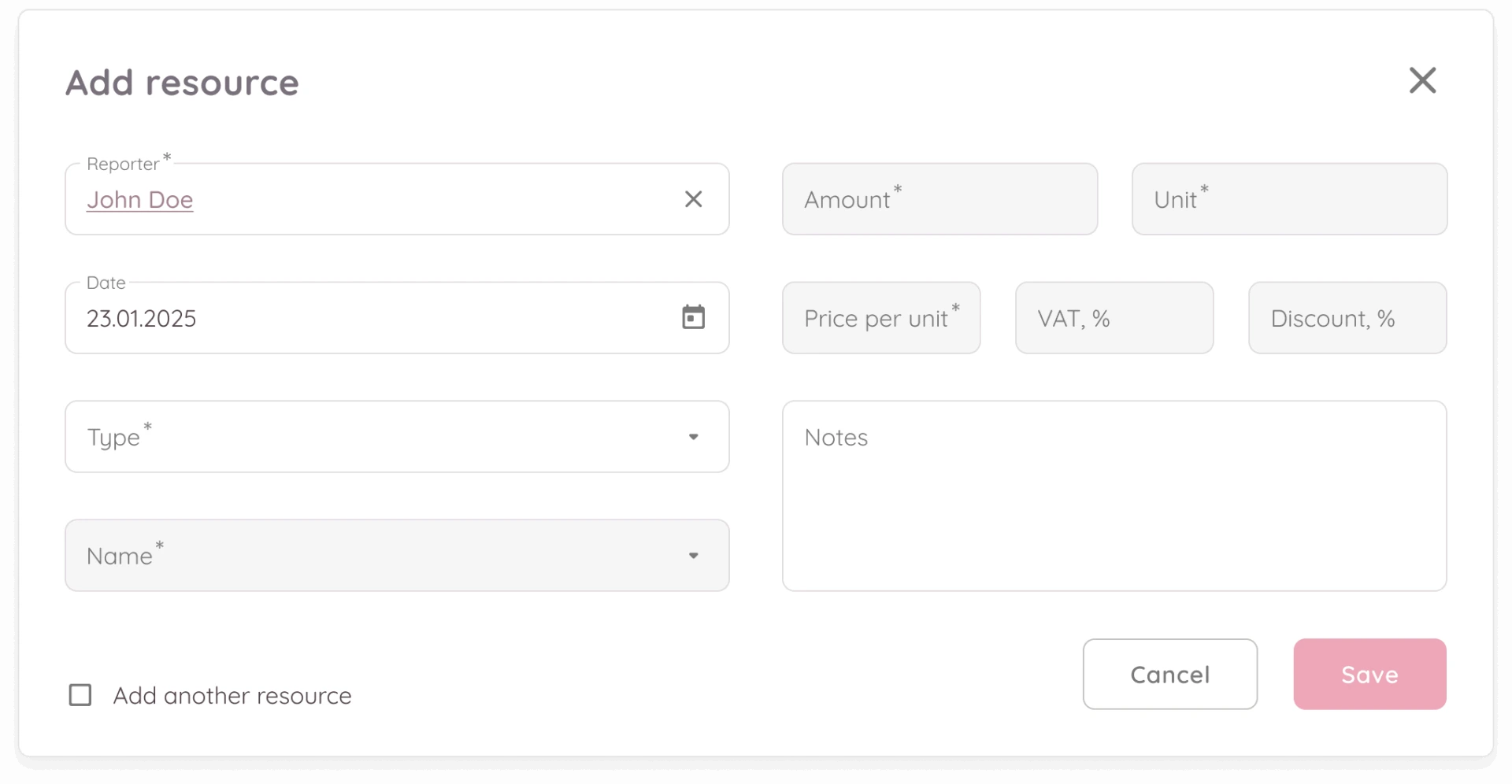
Task: Expand the Name dropdown arrow
Action: point(693,556)
